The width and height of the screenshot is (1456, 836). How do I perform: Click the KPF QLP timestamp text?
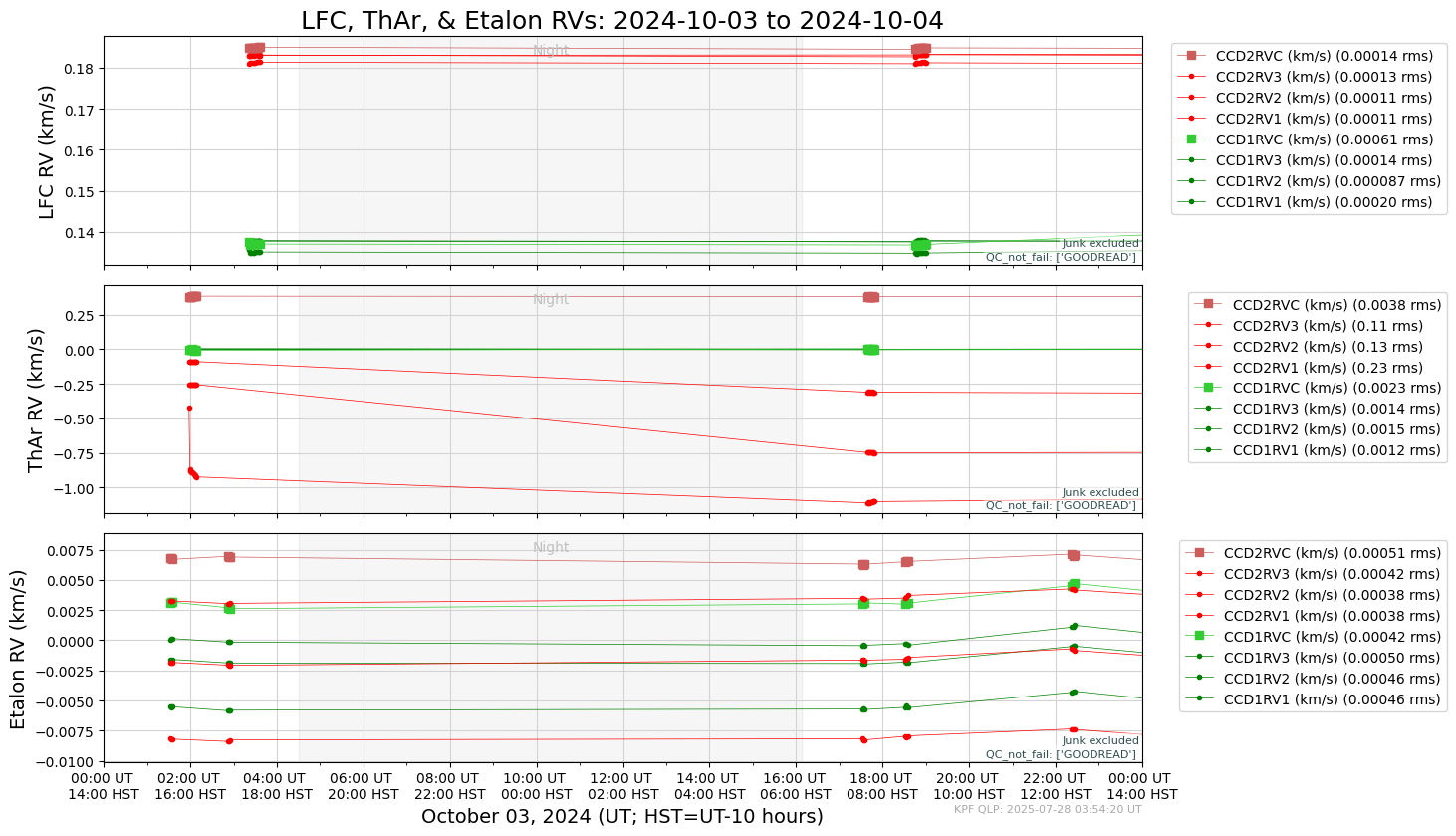[x=1048, y=809]
